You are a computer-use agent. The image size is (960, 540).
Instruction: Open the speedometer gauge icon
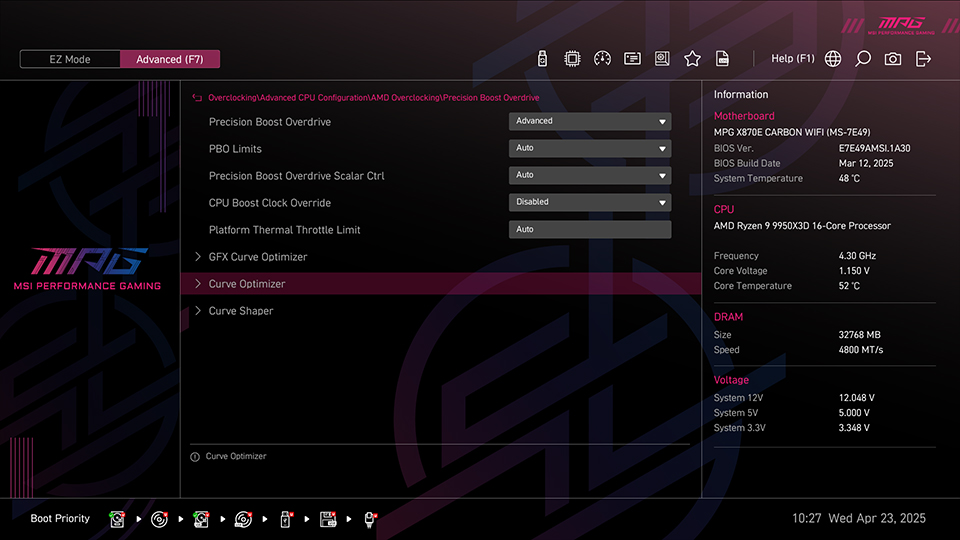[x=602, y=59]
